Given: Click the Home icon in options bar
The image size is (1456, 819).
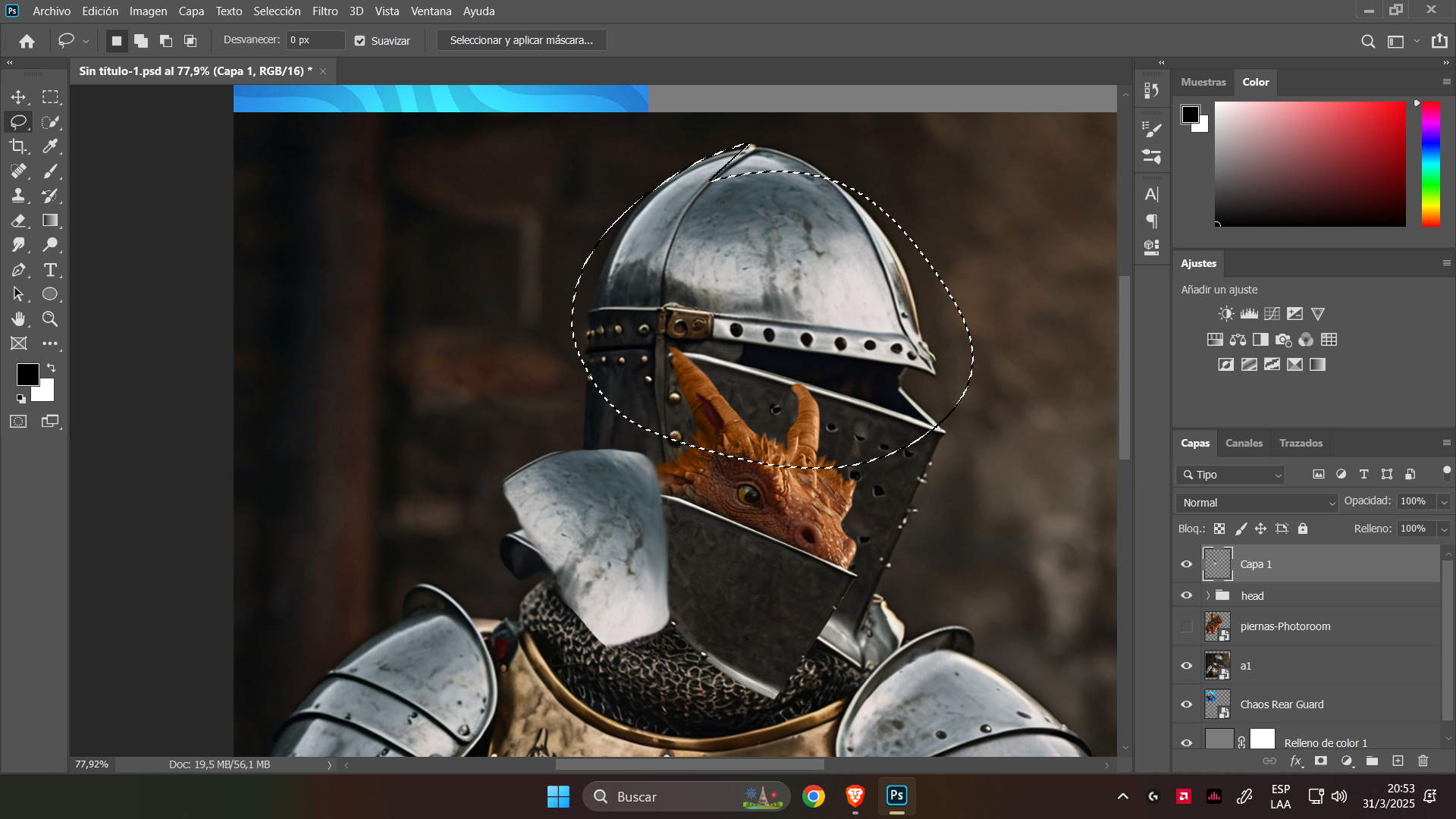Looking at the screenshot, I should click(x=27, y=41).
